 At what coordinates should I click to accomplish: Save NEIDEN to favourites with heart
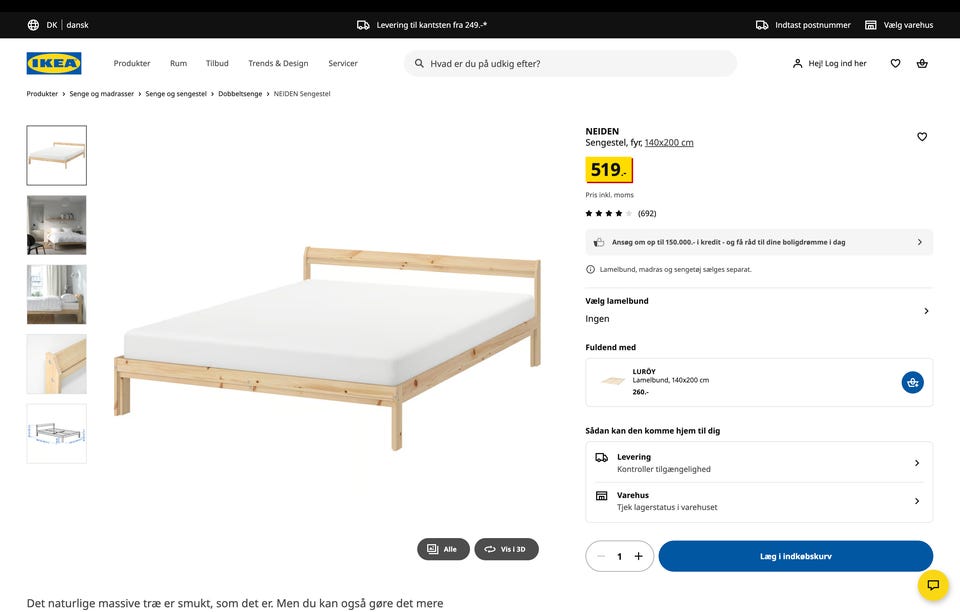(922, 137)
